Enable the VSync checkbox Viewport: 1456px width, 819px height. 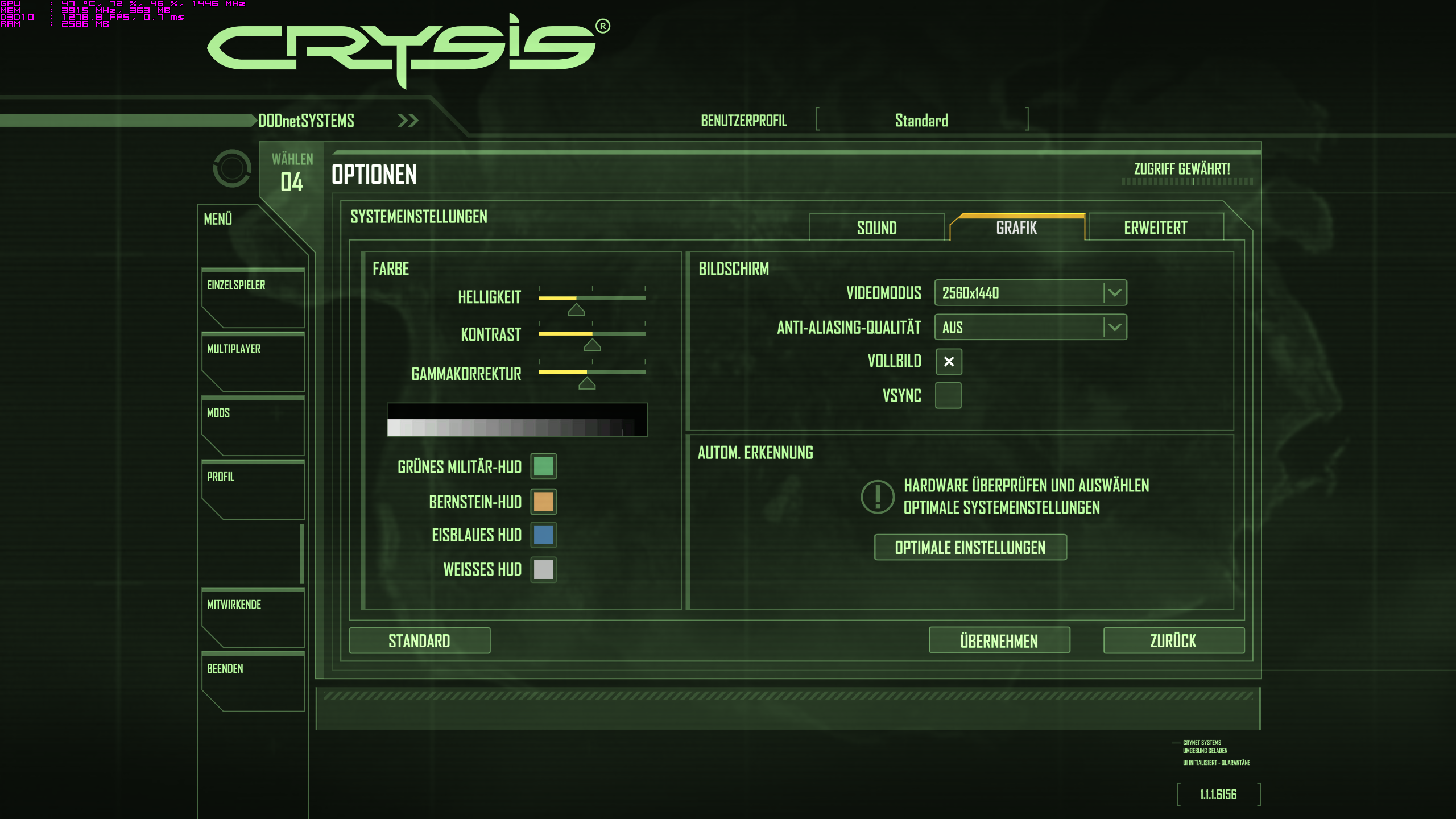pos(949,396)
